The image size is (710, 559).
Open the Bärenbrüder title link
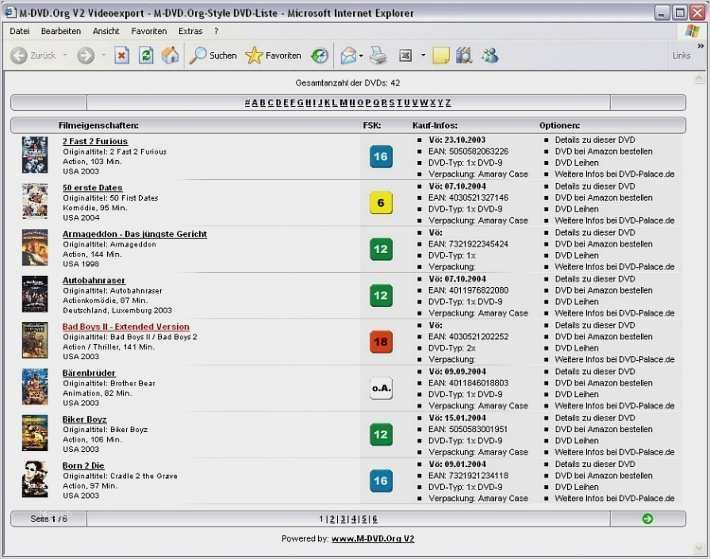(x=89, y=373)
